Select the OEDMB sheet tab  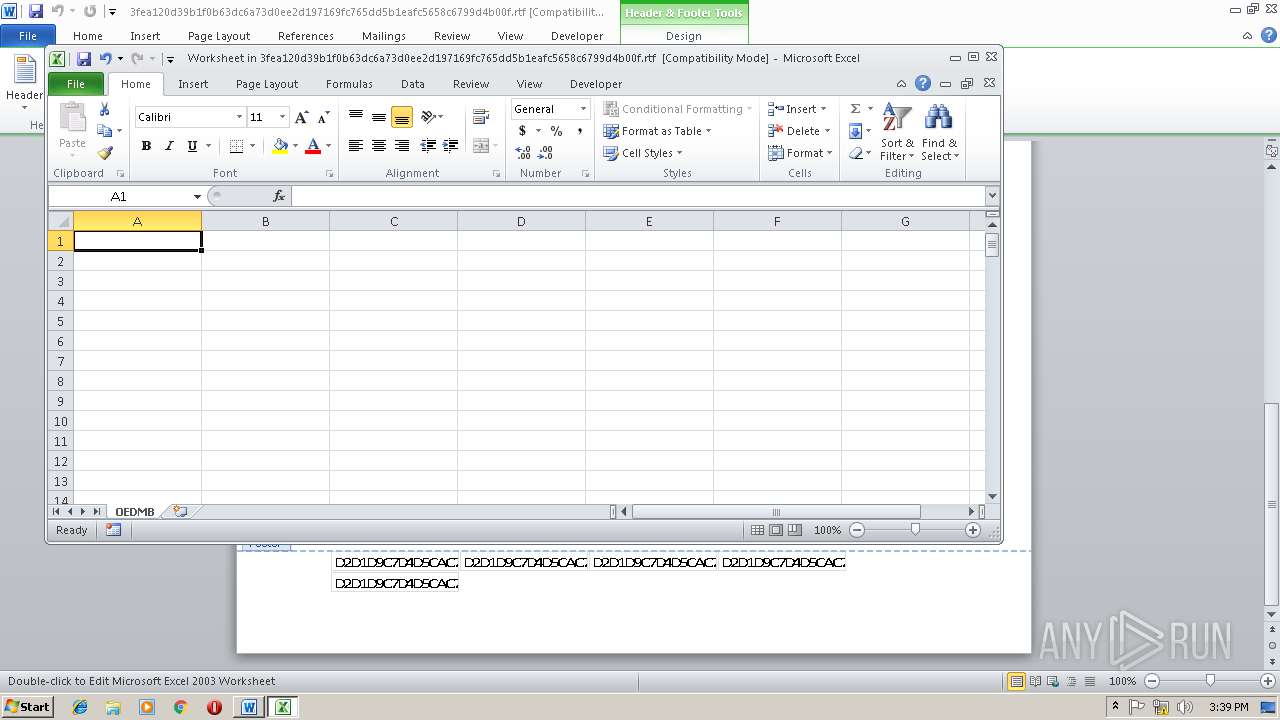(x=135, y=512)
